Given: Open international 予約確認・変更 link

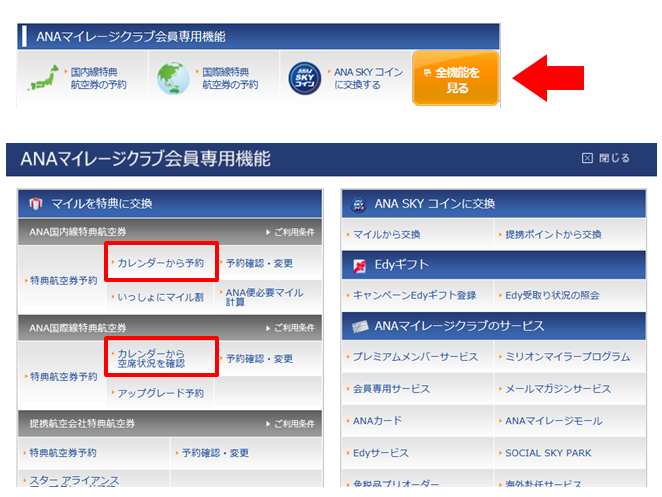Looking at the screenshot, I should (x=259, y=358).
